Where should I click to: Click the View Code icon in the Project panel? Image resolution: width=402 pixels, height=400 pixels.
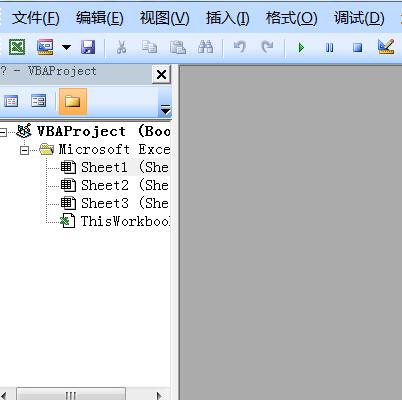11,101
